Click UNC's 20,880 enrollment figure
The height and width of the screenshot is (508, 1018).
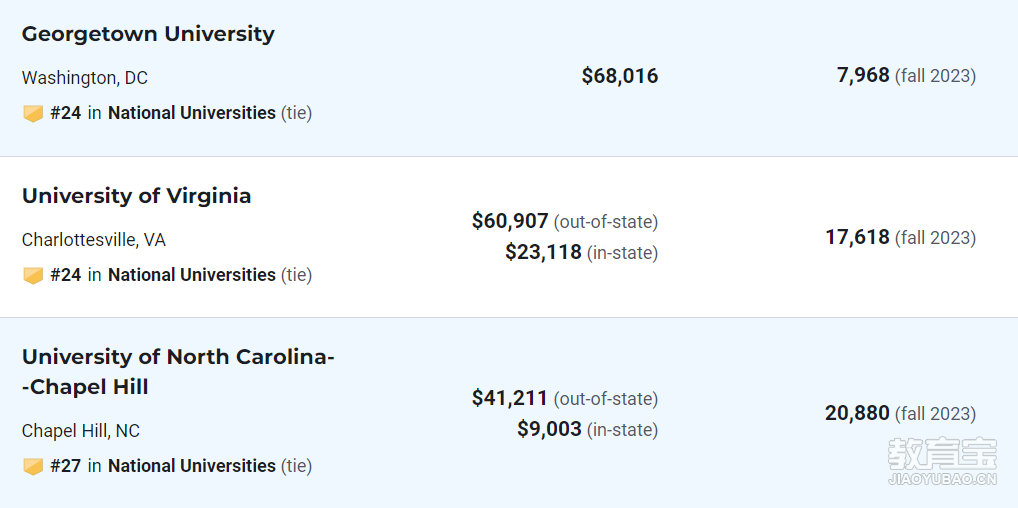[x=858, y=413]
